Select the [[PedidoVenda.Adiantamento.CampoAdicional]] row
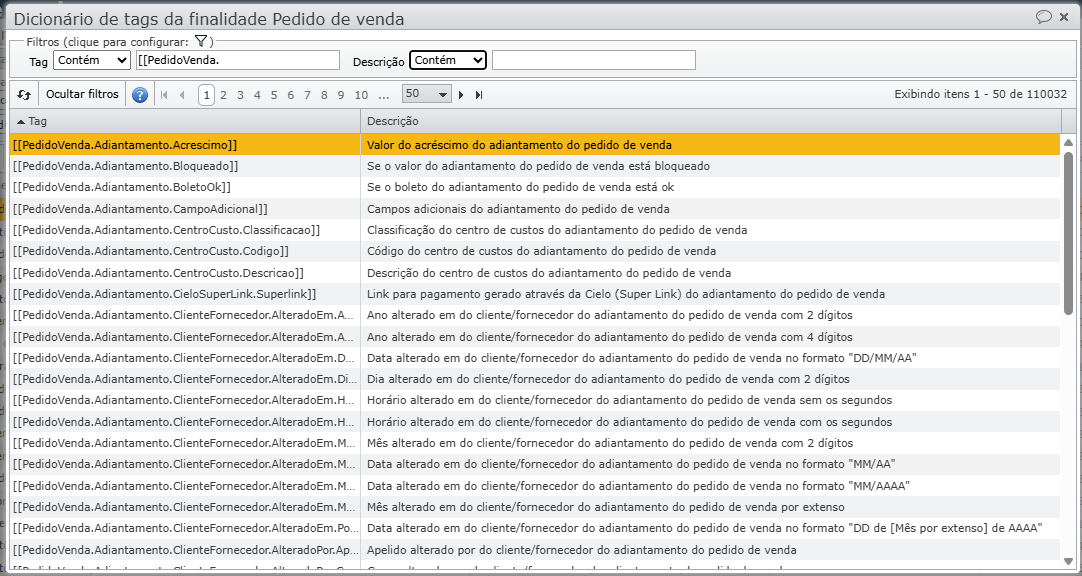The height and width of the screenshot is (576, 1082). [x=535, y=209]
